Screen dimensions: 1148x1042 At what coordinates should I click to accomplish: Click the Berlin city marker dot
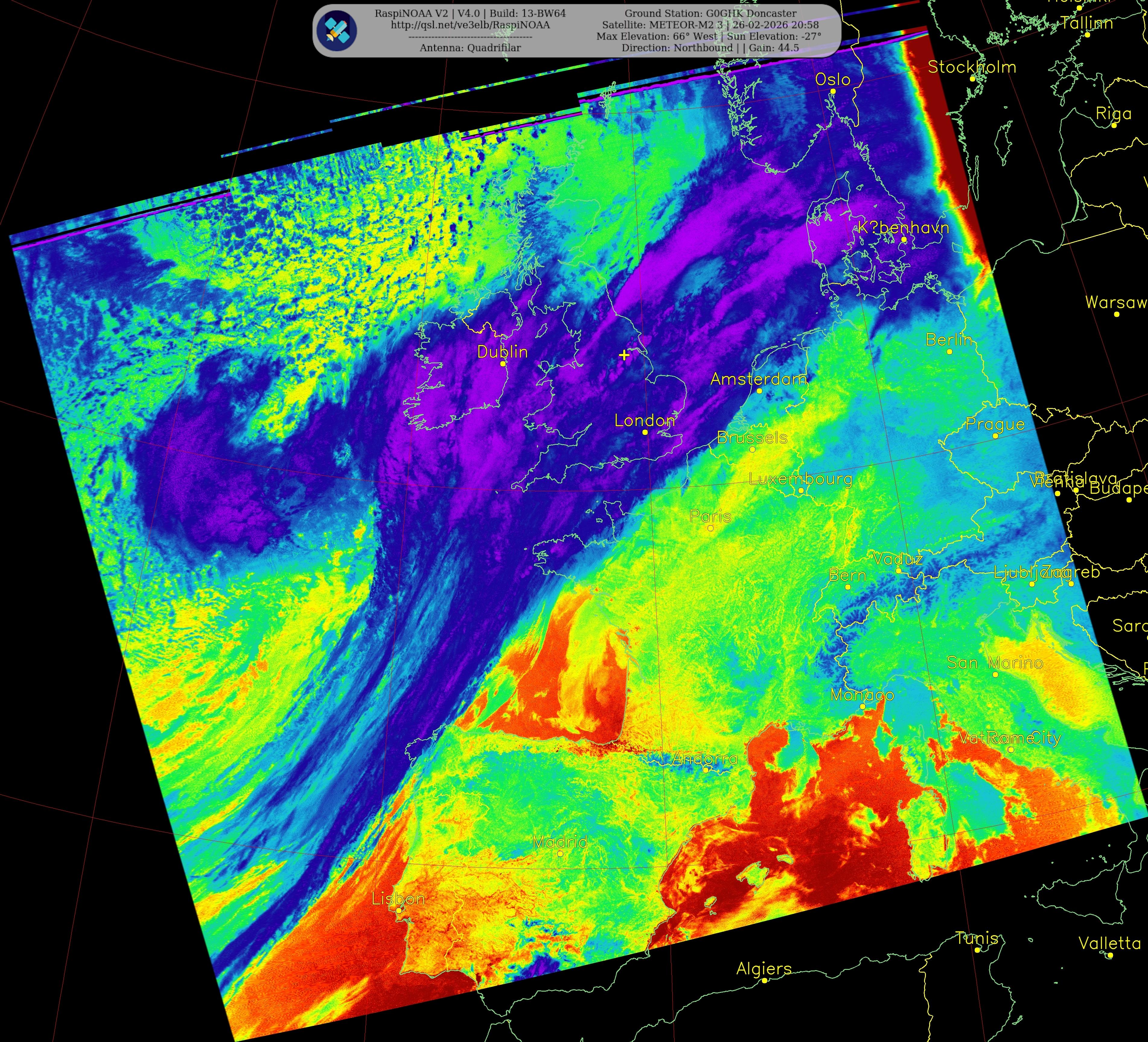pyautogui.click(x=949, y=352)
